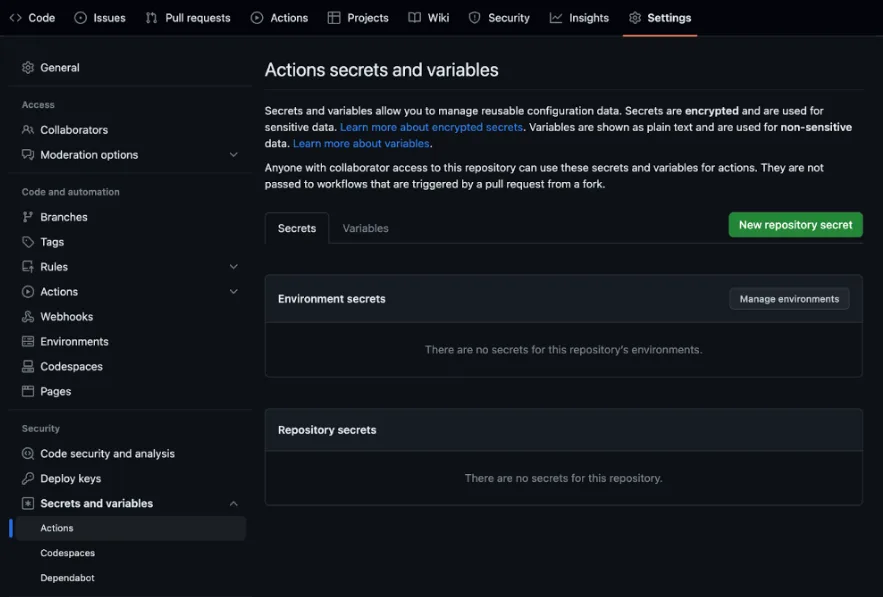Click the Manage environments button
Viewport: 883px width, 597px height.
click(789, 299)
